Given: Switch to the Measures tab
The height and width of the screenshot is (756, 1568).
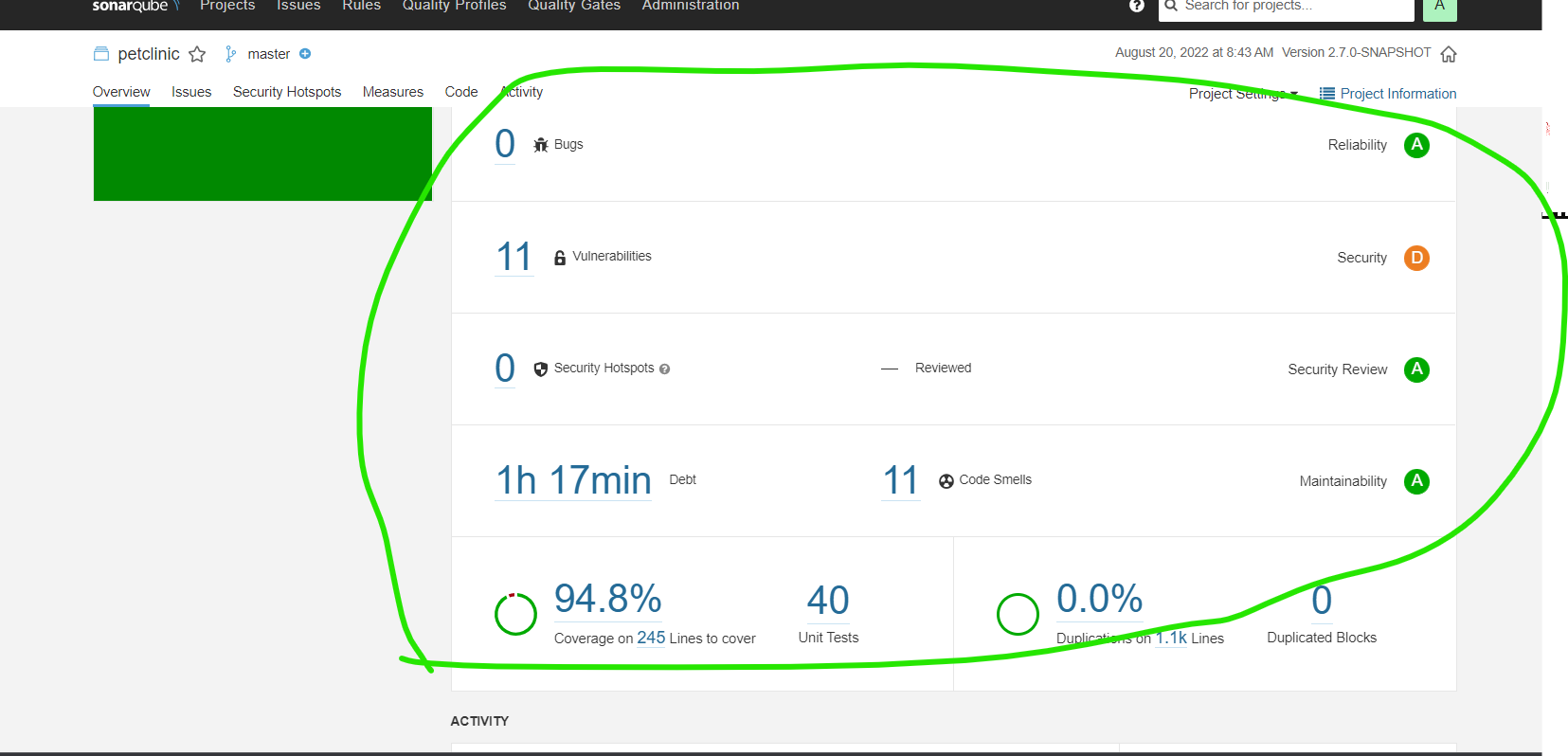Looking at the screenshot, I should click(393, 92).
